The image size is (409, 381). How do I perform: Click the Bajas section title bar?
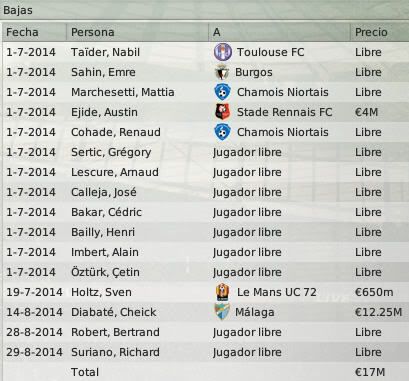point(205,10)
